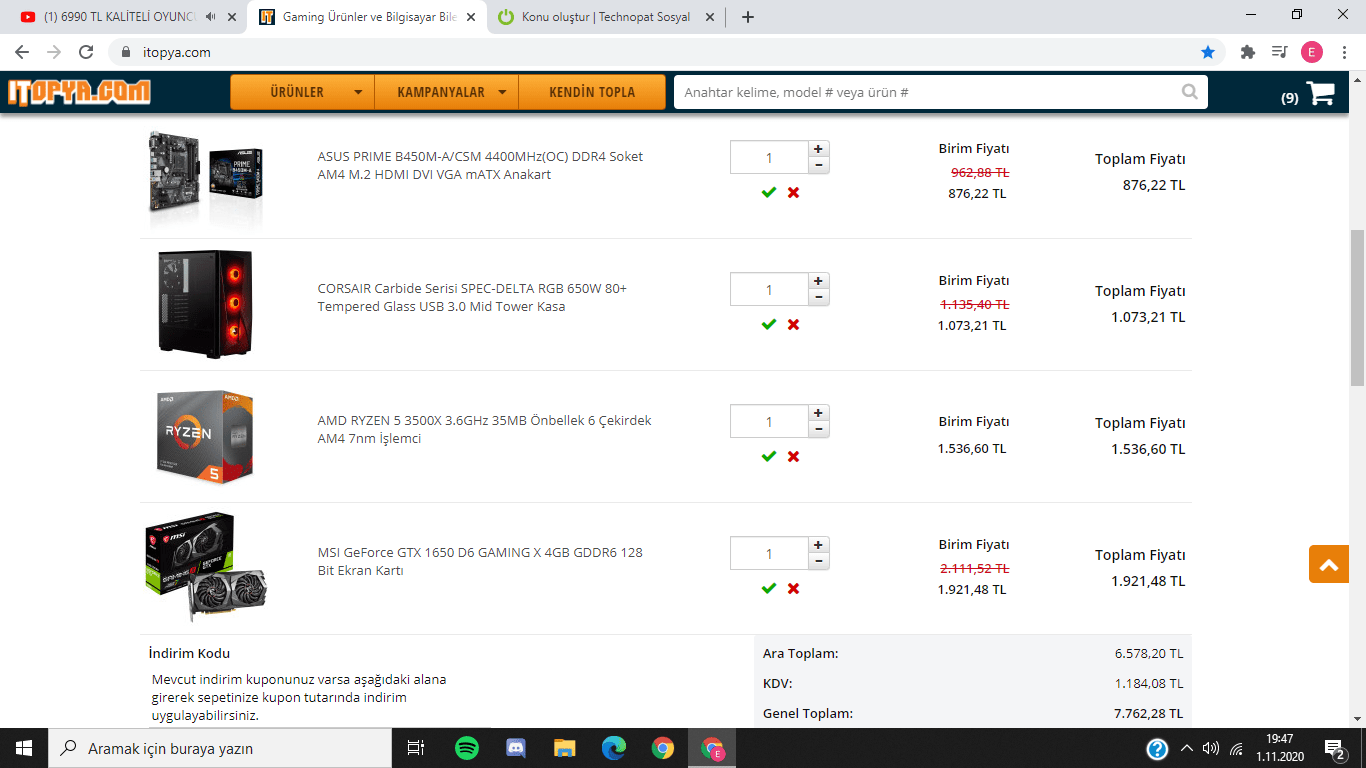Open a new Chrome tab

[748, 17]
